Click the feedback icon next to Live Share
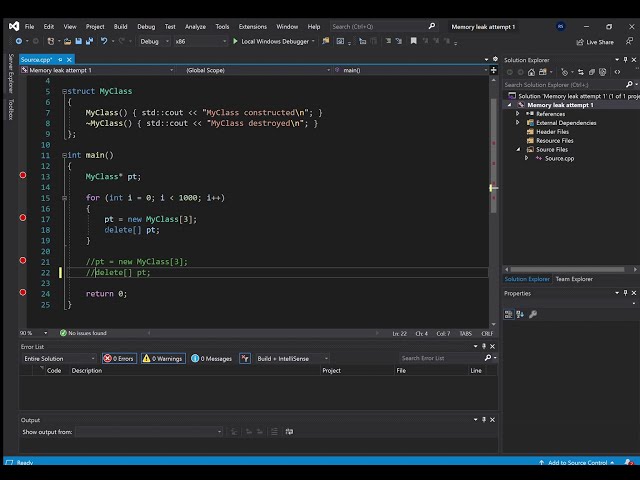640x480 pixels. (x=629, y=42)
